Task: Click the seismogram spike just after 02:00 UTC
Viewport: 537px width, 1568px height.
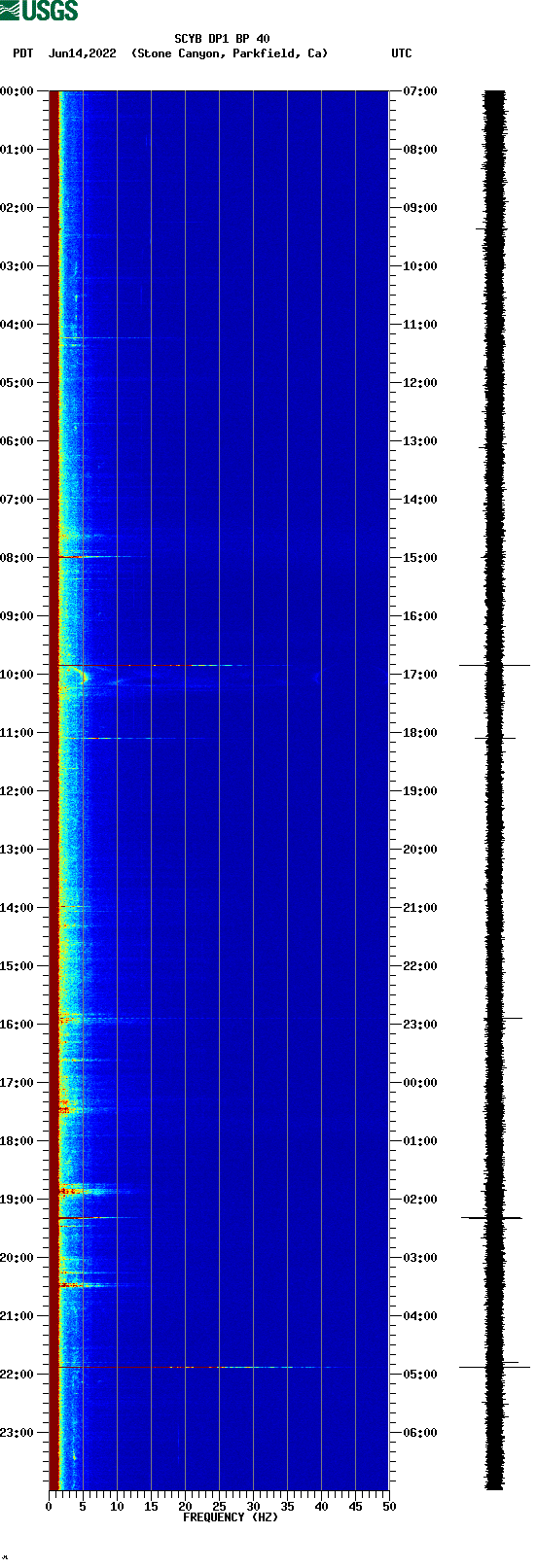Action: point(491,1217)
